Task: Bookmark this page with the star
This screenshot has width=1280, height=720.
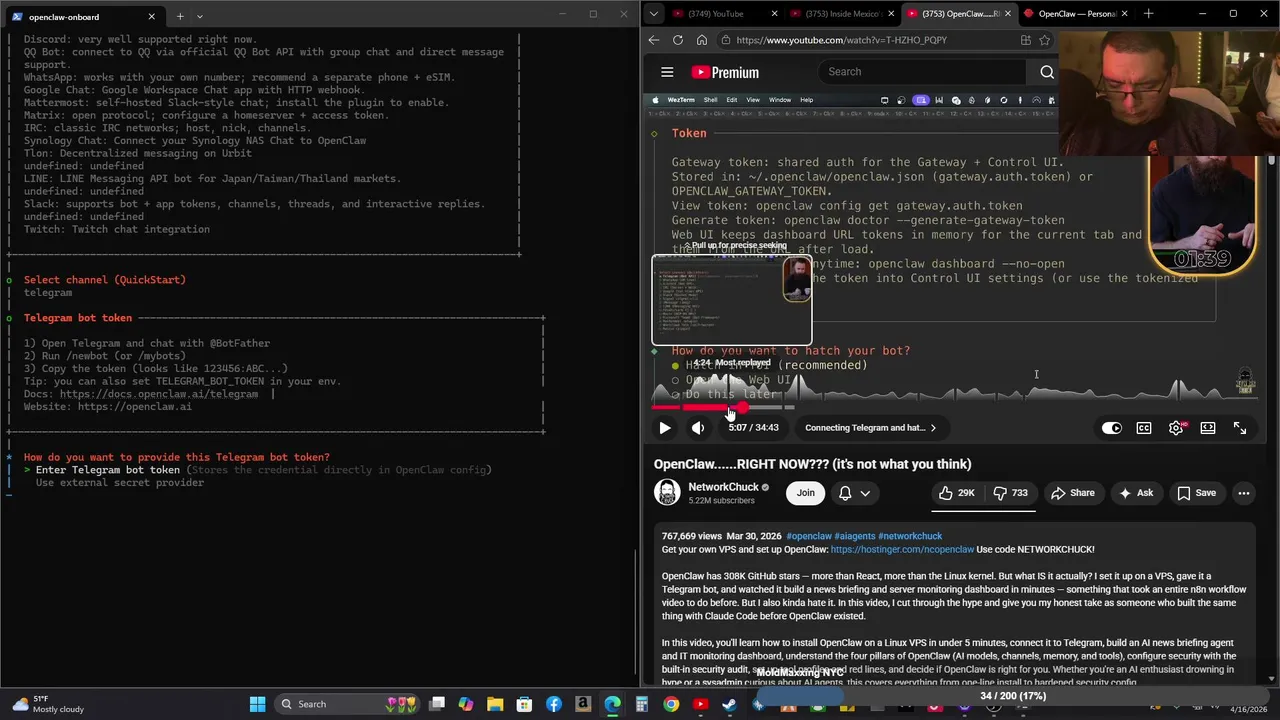Action: 1045,40
